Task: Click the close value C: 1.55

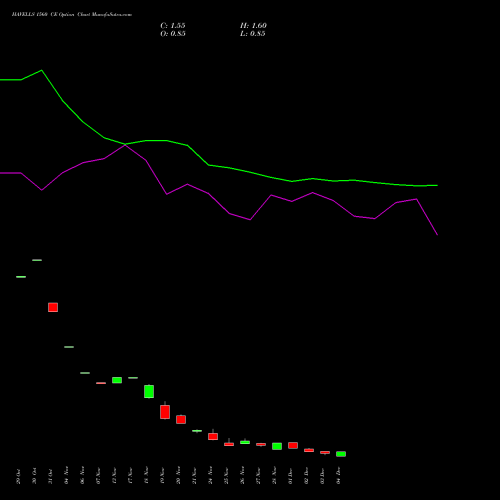Action: click(173, 26)
